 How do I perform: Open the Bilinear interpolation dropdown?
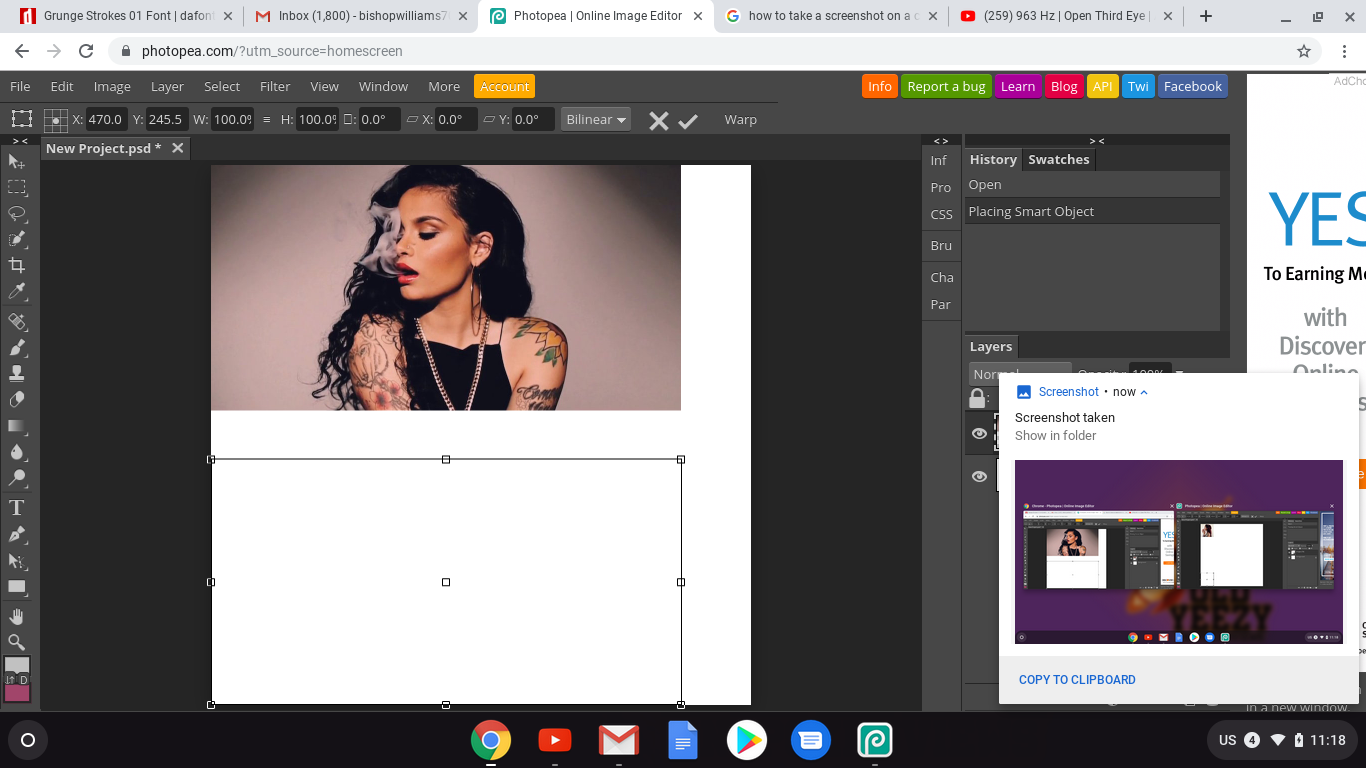point(596,119)
